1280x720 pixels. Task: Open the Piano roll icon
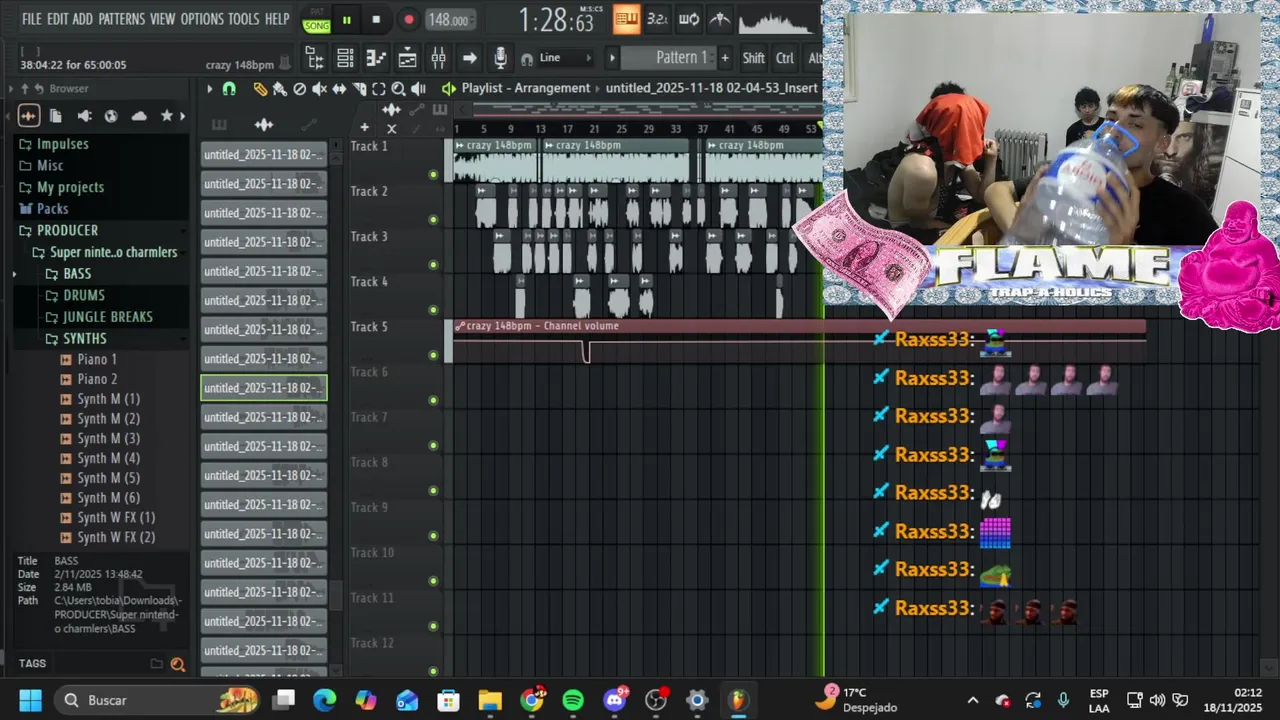pyautogui.click(x=376, y=58)
